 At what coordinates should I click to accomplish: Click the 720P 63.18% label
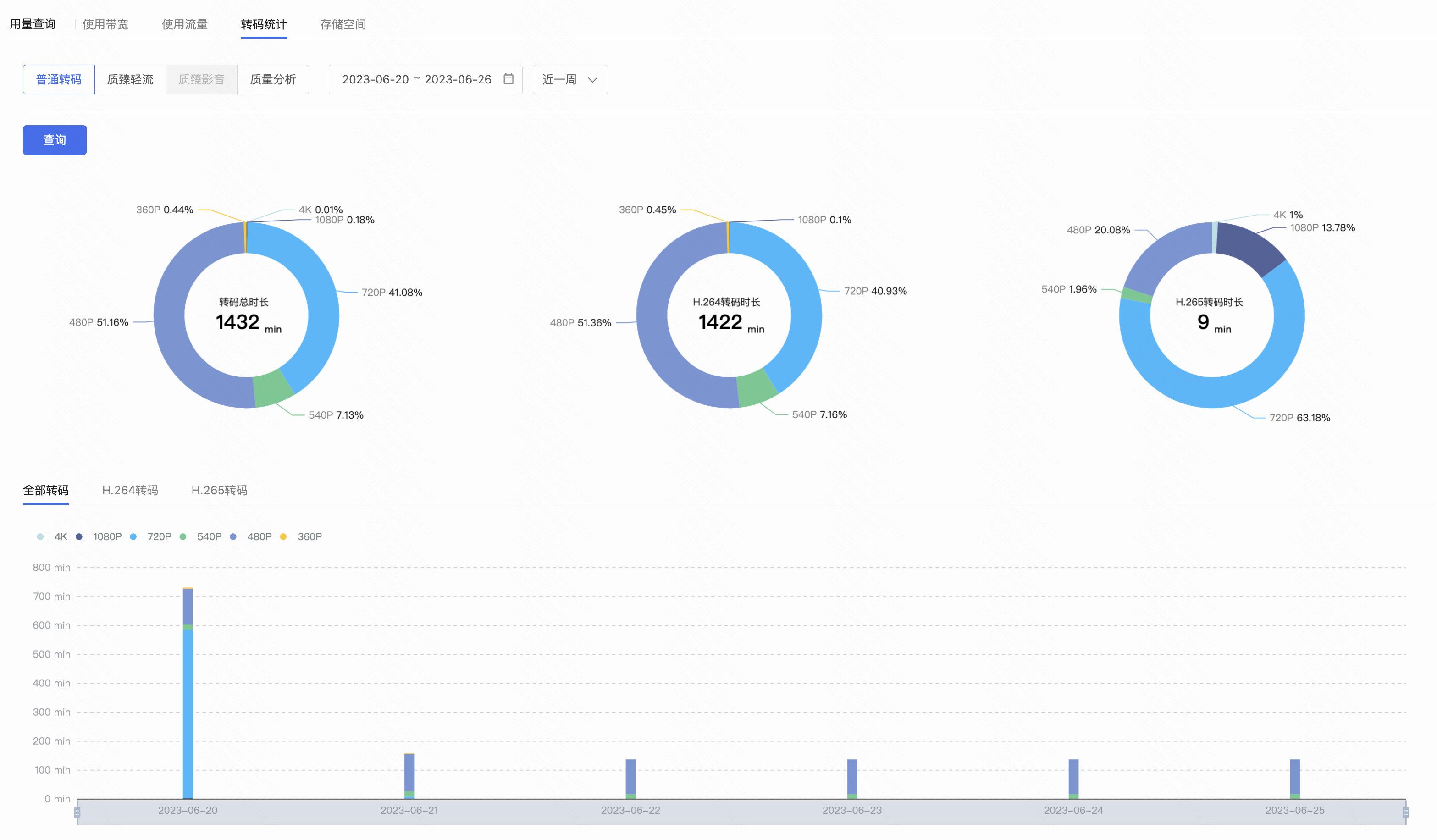[1299, 418]
